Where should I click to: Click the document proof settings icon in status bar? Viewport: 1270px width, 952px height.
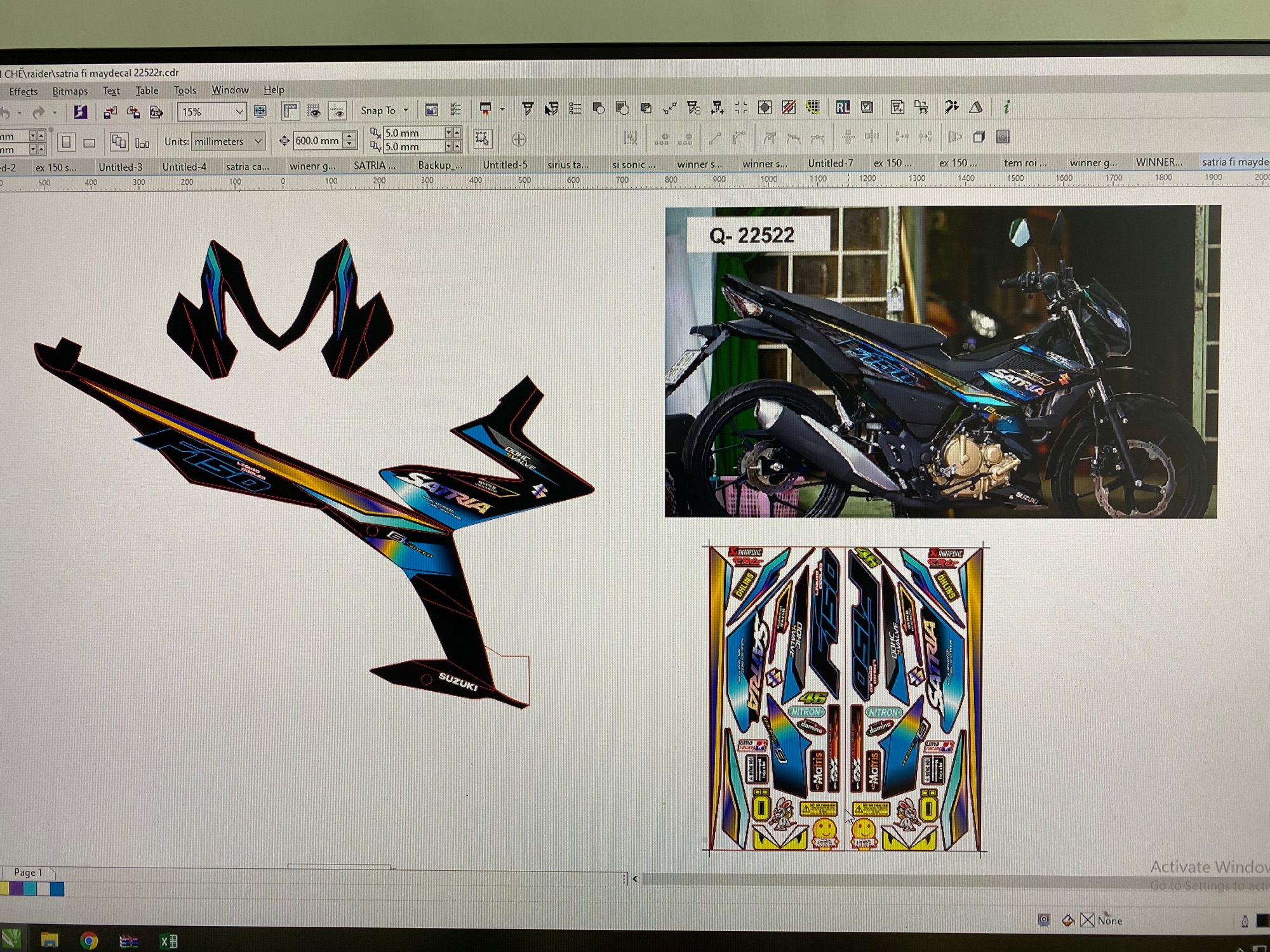tap(1044, 920)
